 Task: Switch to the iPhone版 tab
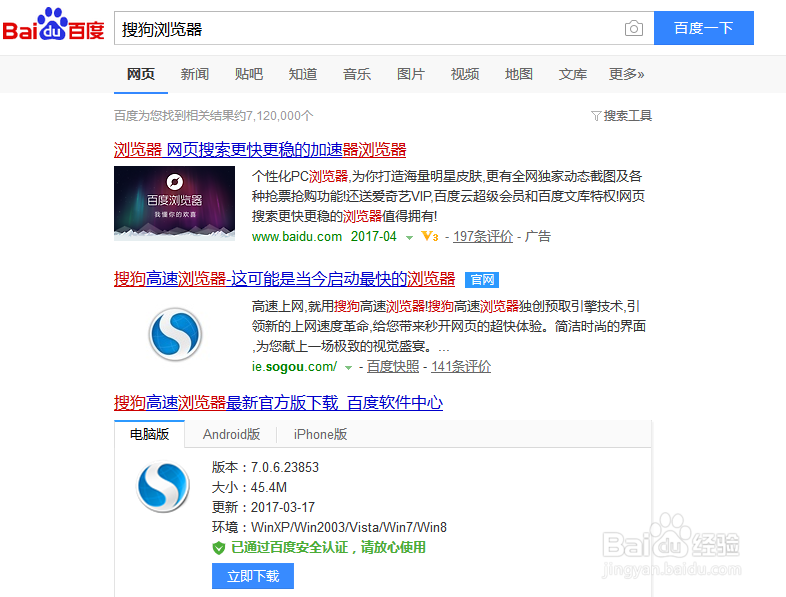(x=320, y=434)
